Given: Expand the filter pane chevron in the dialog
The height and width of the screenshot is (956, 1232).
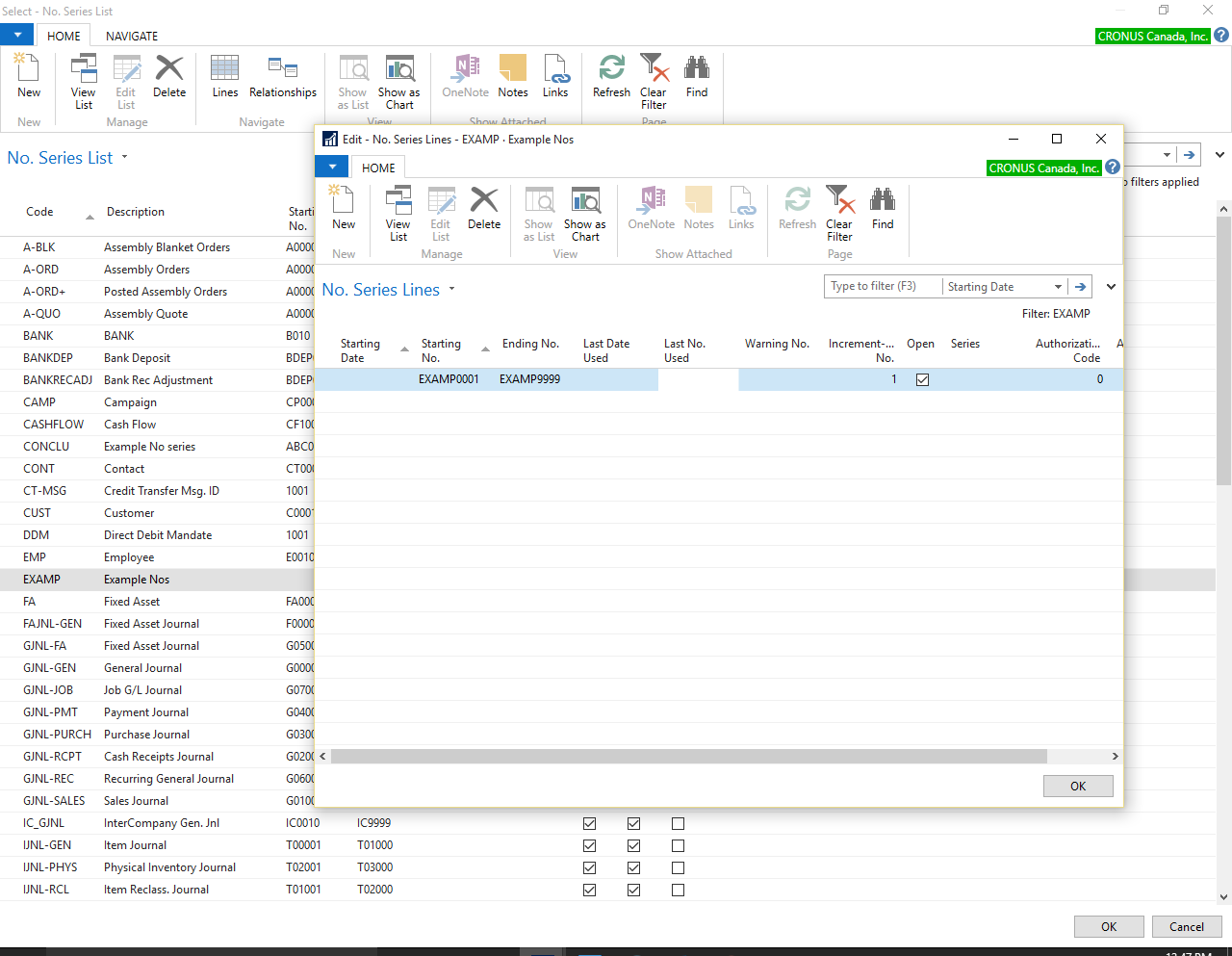Looking at the screenshot, I should tap(1110, 286).
